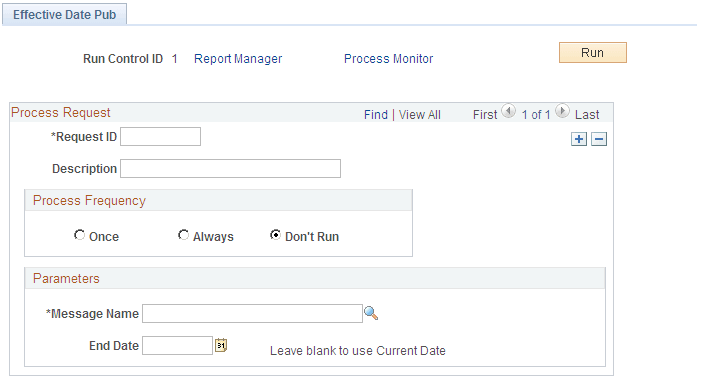705x380 pixels.
Task: Click the Run button
Action: pos(593,53)
